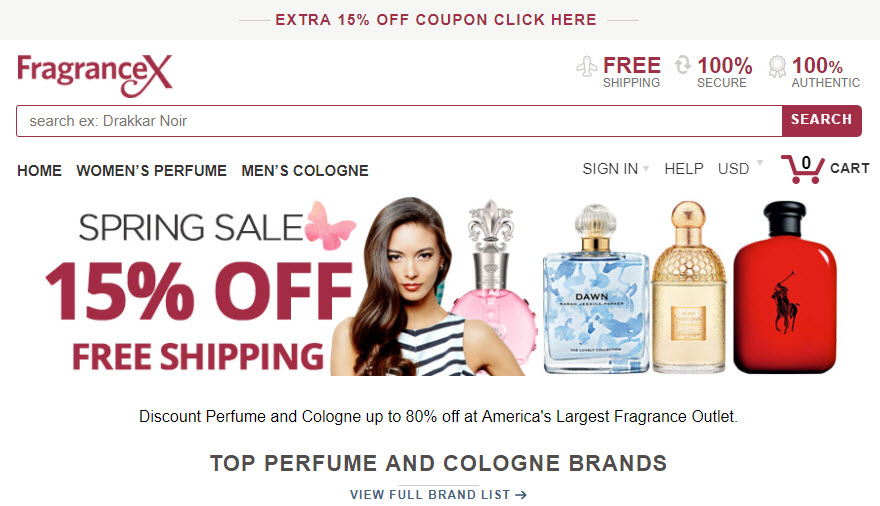The image size is (880, 506).
Task: Open the USD currency dropdown
Action: [x=740, y=169]
